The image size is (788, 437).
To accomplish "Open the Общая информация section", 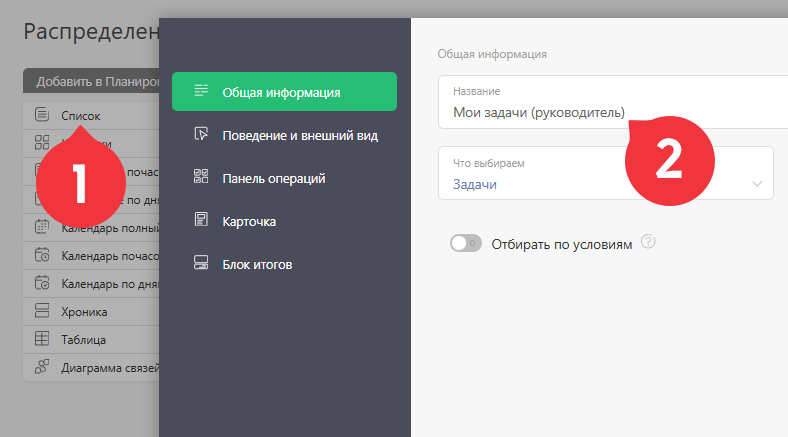I will (284, 91).
